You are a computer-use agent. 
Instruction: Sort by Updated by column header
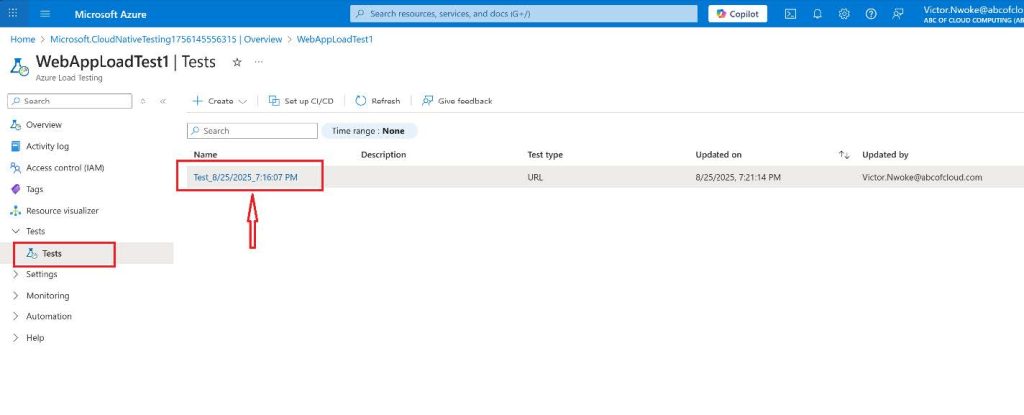click(885, 155)
